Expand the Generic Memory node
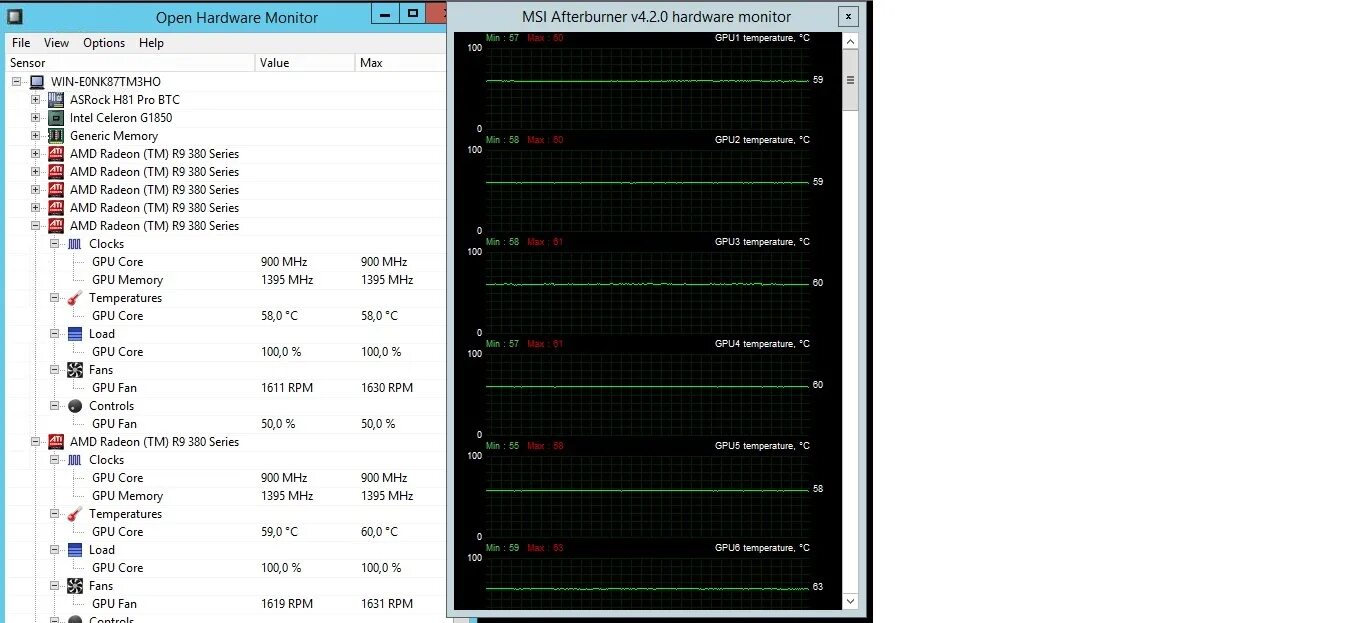 (36, 136)
